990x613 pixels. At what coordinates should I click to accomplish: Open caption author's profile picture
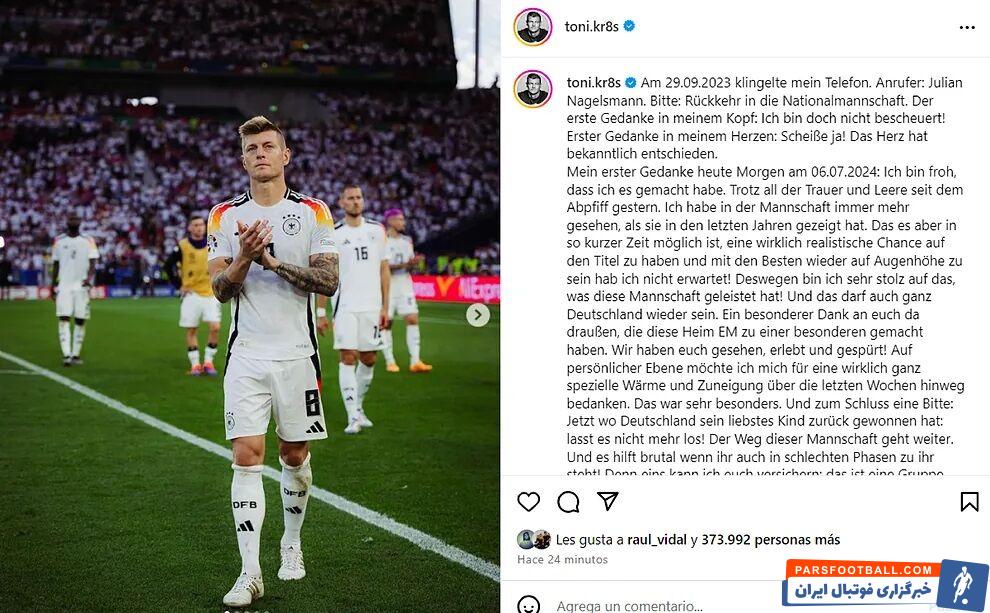(x=533, y=88)
